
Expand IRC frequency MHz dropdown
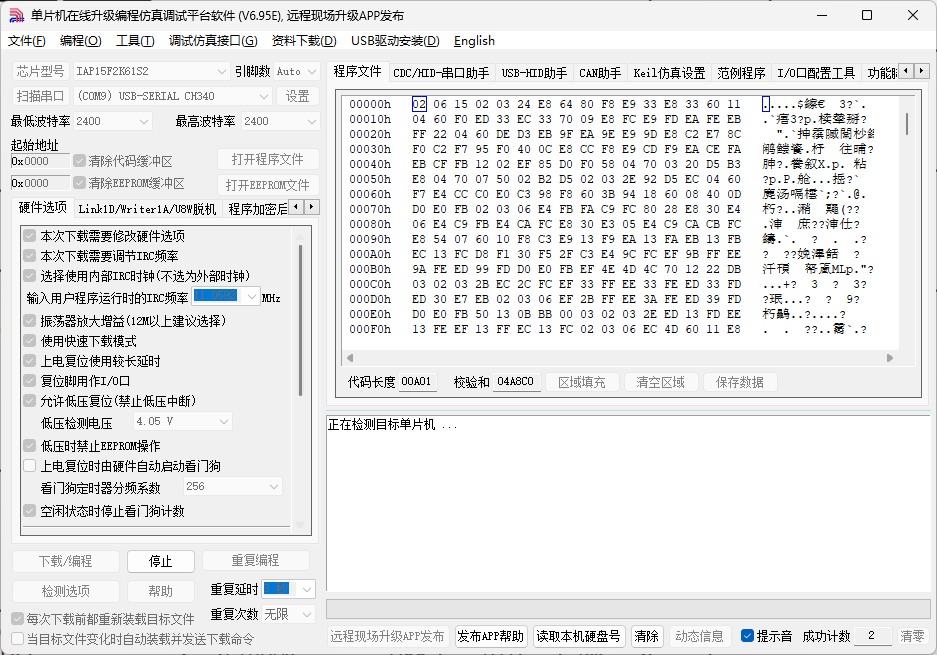pyautogui.click(x=251, y=296)
